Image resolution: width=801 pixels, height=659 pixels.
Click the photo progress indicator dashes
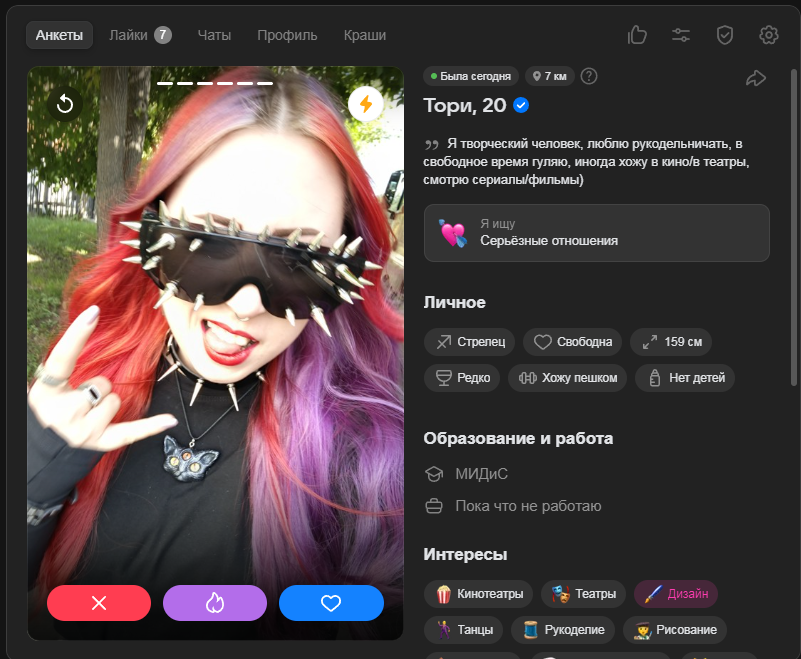pos(215,83)
